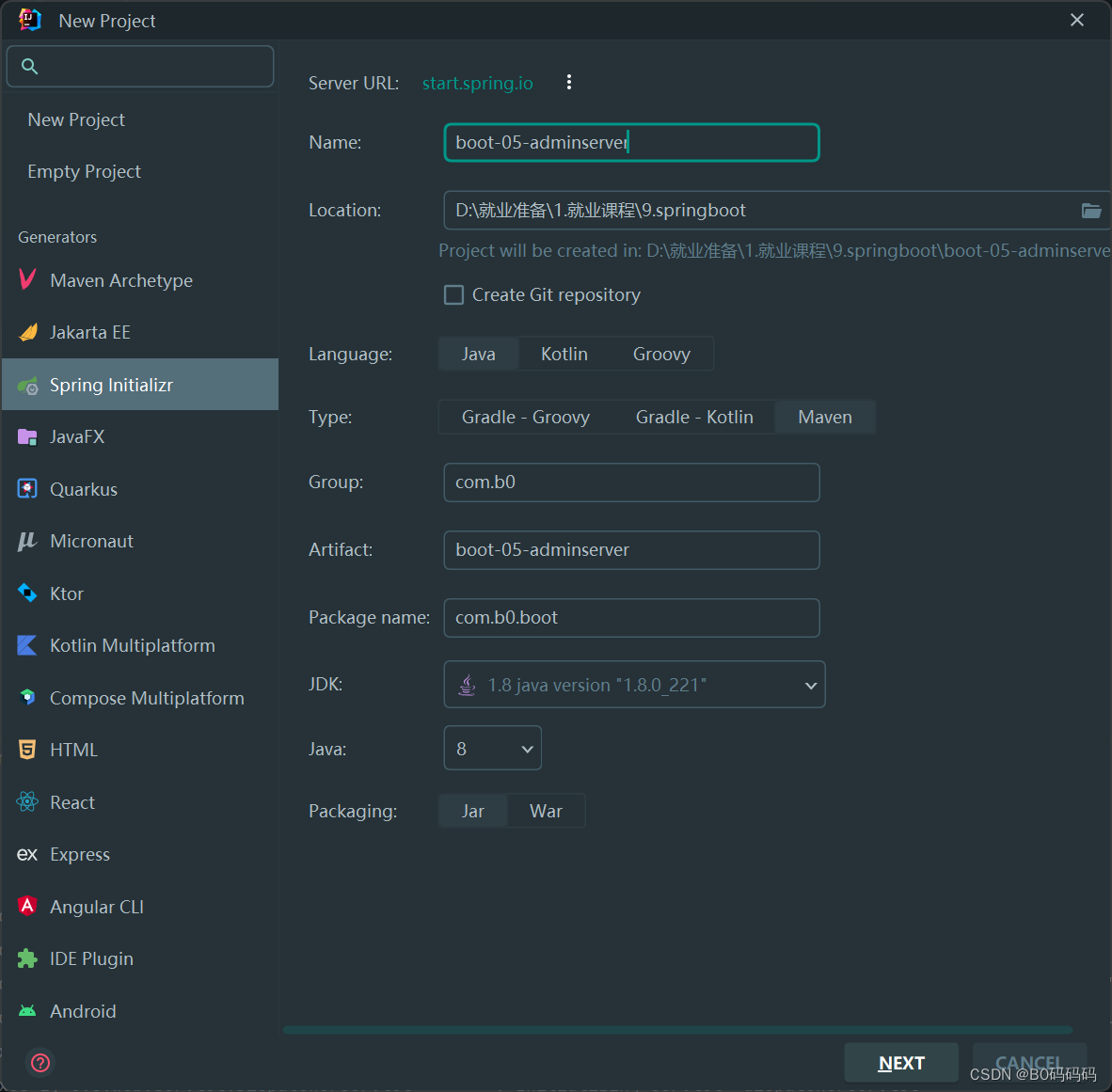Click the generator search box
Image resolution: width=1112 pixels, height=1092 pixels.
[140, 67]
